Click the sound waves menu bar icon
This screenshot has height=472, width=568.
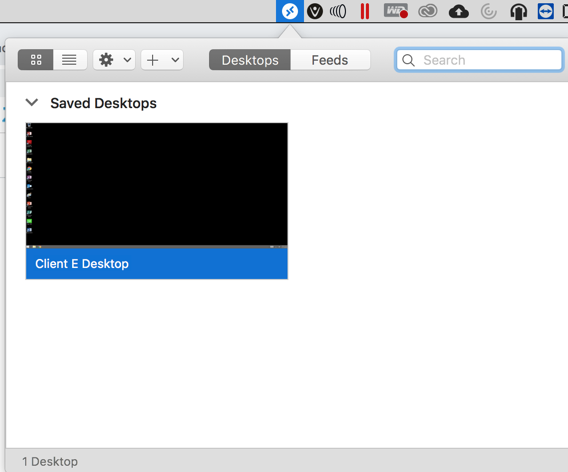pos(338,12)
